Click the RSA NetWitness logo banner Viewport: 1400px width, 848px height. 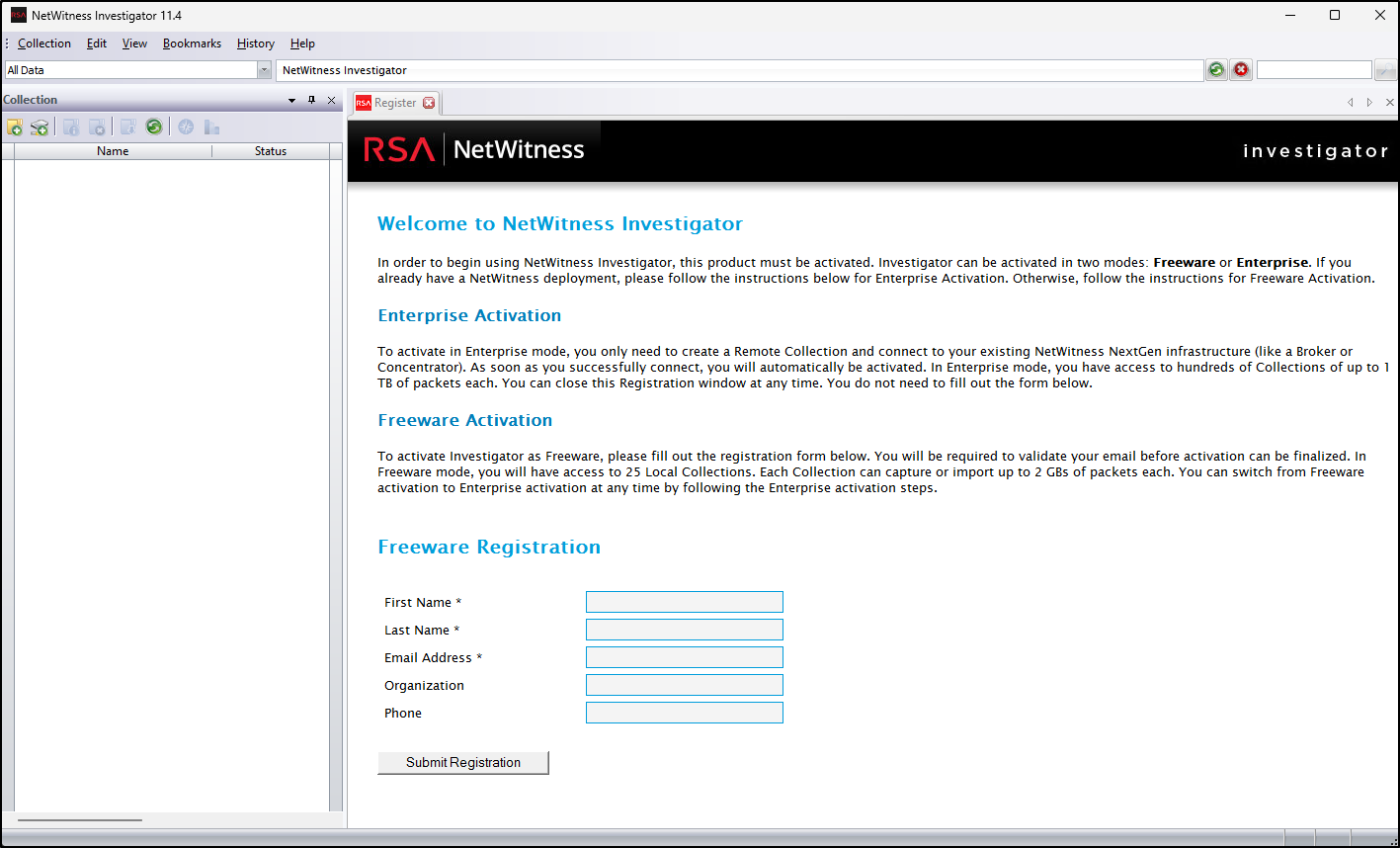[x=474, y=150]
